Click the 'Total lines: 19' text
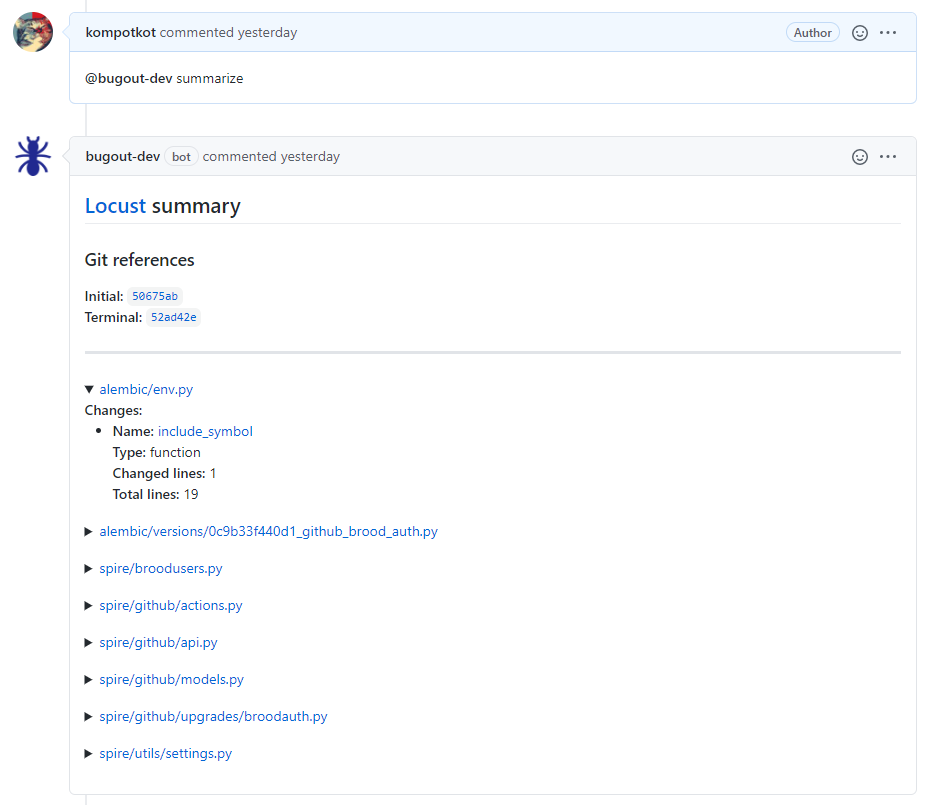The height and width of the screenshot is (805, 933). coord(155,494)
